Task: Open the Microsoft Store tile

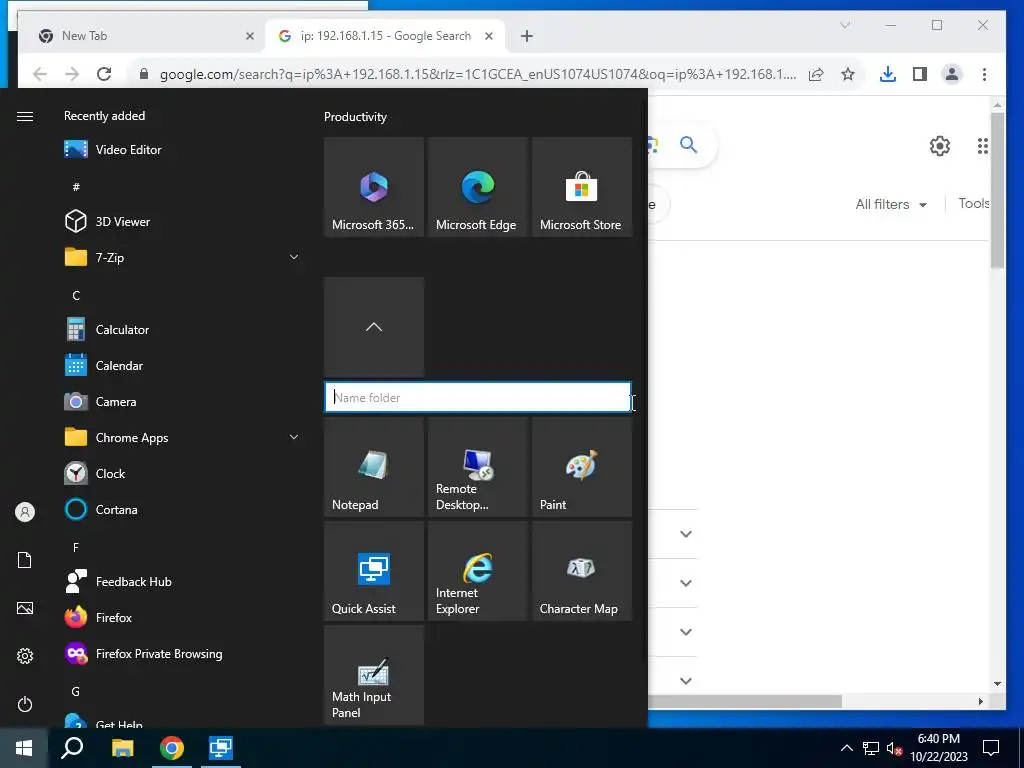Action: point(582,187)
